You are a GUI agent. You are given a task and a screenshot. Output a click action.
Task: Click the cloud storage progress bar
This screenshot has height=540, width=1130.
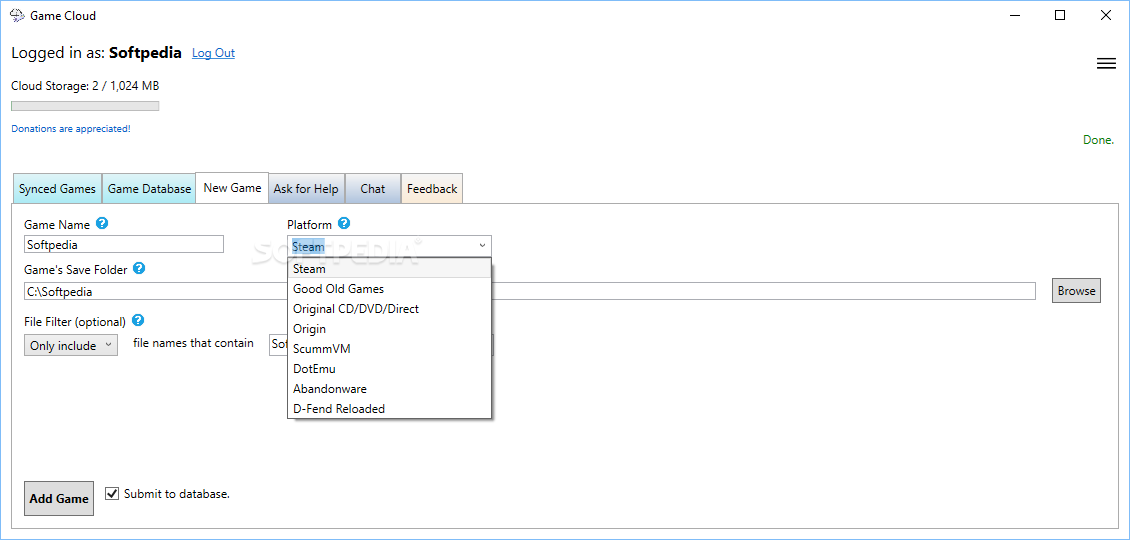pyautogui.click(x=85, y=106)
